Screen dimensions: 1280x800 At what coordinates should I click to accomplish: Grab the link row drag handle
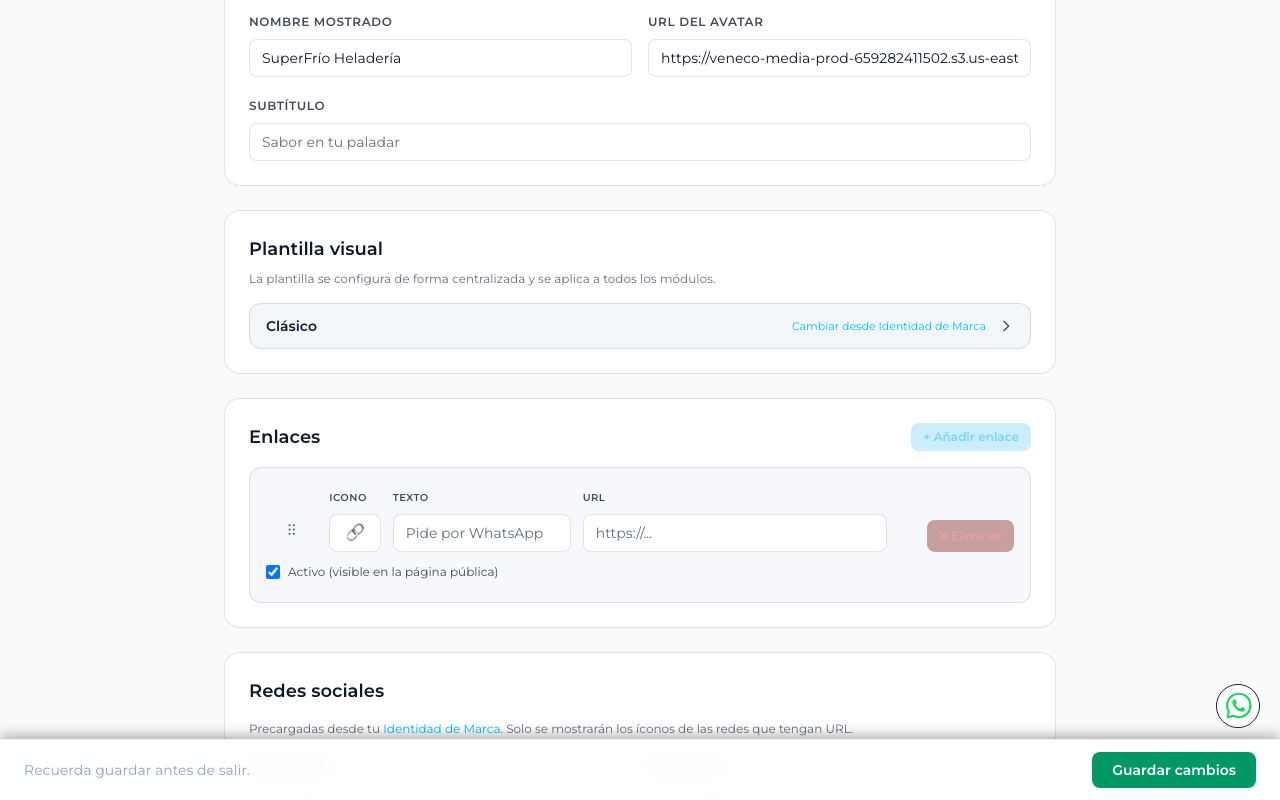(x=292, y=530)
